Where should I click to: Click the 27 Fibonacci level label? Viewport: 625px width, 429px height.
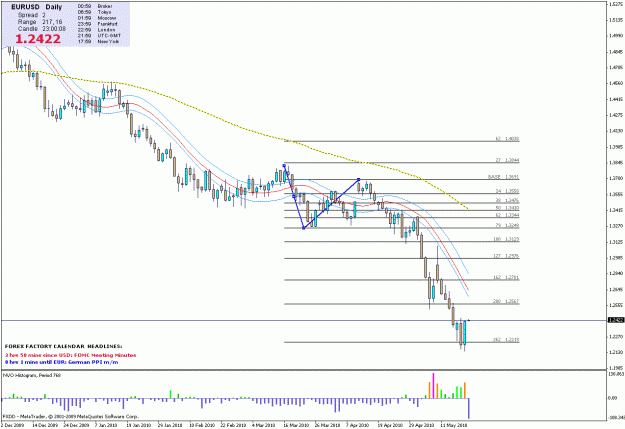click(507, 160)
